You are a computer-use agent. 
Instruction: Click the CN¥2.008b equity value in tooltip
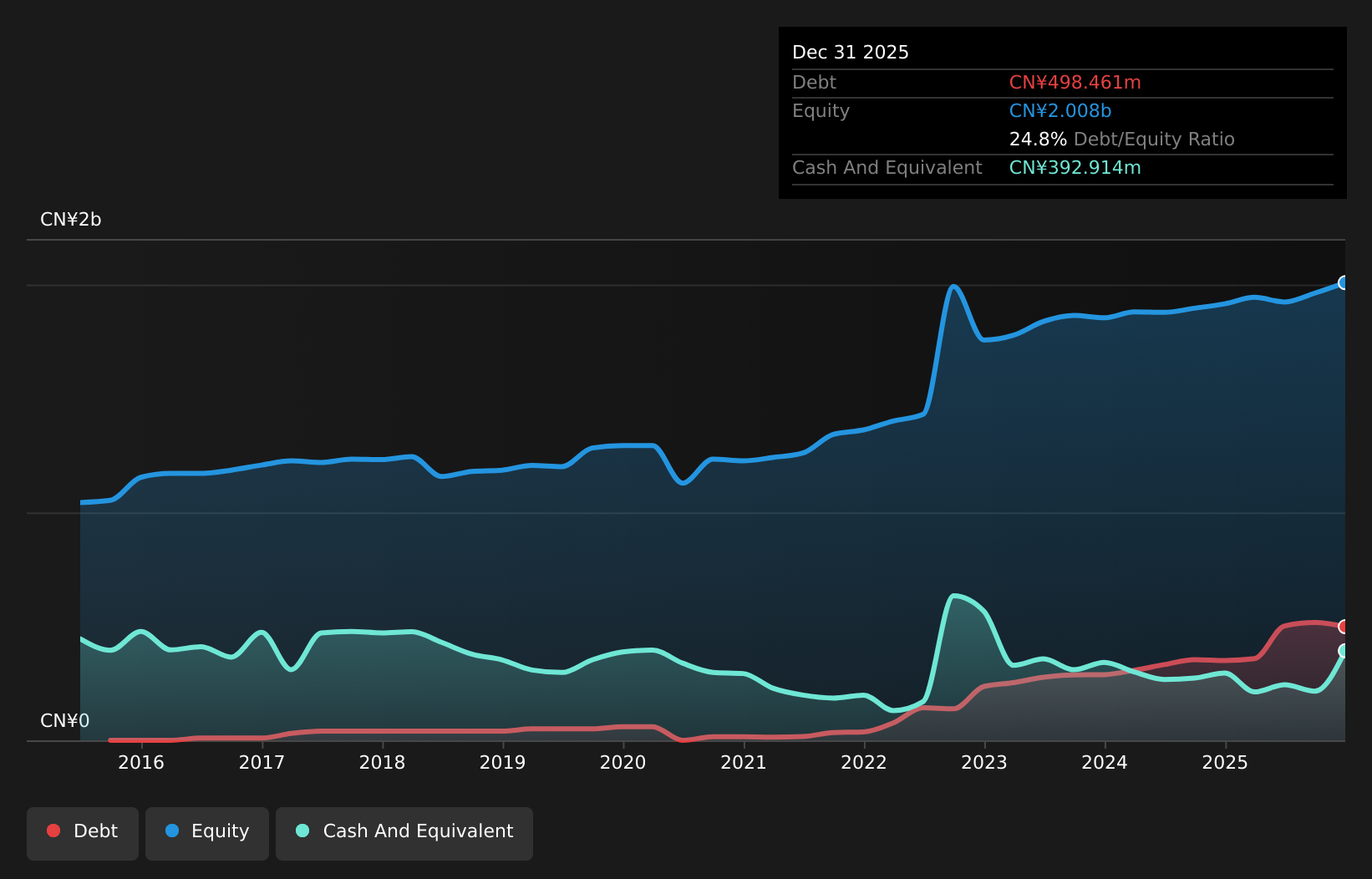coord(1059,111)
